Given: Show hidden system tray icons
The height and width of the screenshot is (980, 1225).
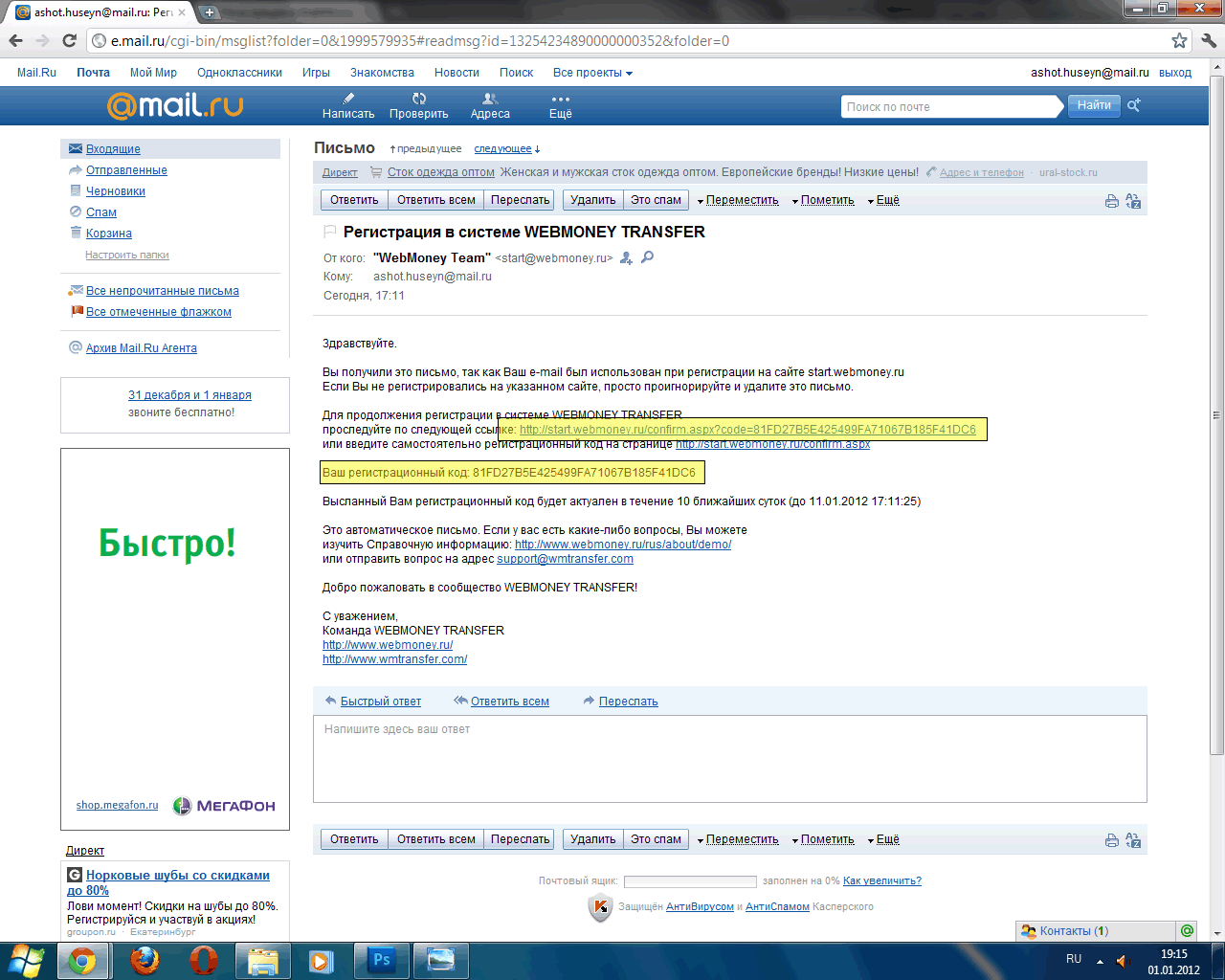Looking at the screenshot, I should [x=1100, y=960].
